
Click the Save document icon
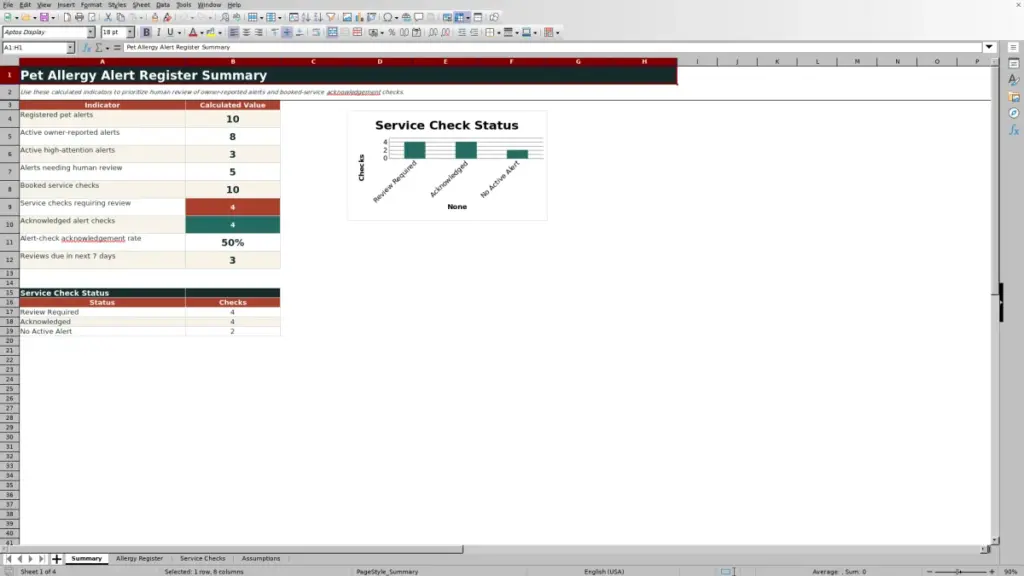[x=44, y=17]
